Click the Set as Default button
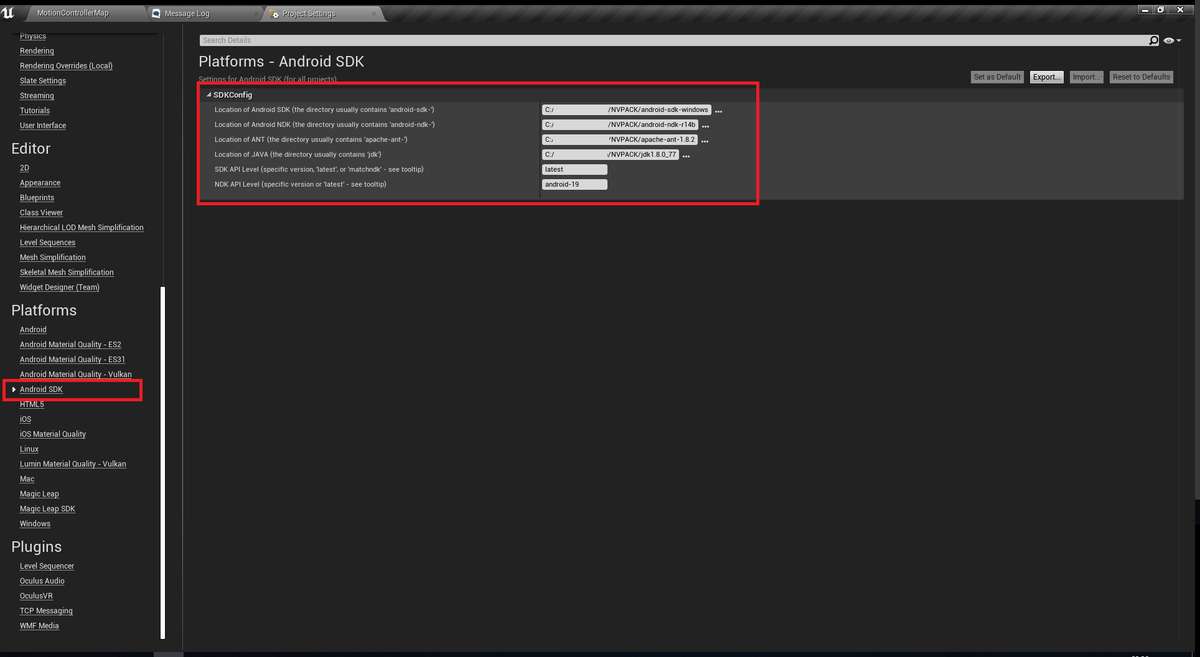The height and width of the screenshot is (657, 1200). (x=998, y=77)
